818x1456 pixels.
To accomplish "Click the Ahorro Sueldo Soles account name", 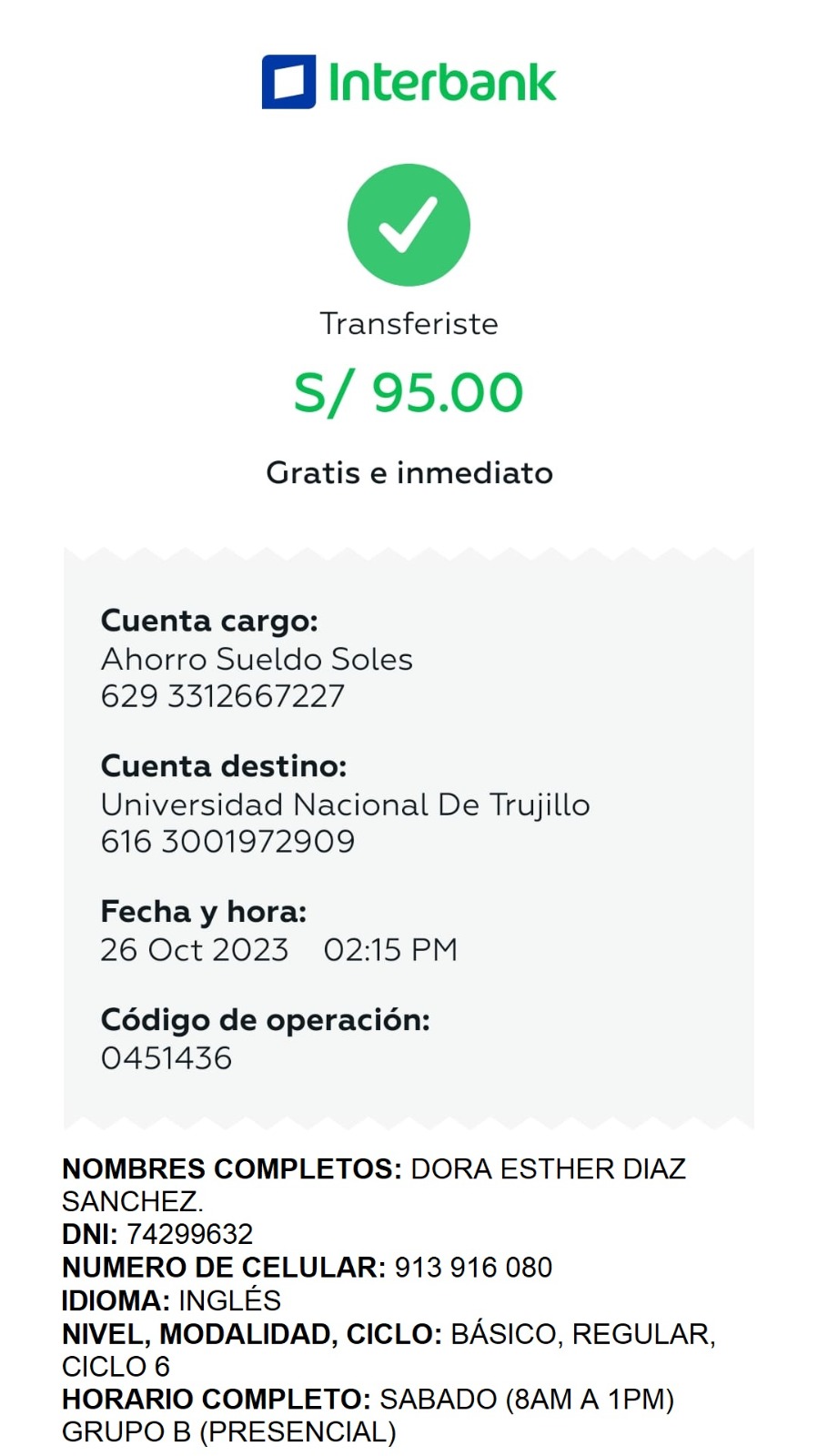I will 257,659.
